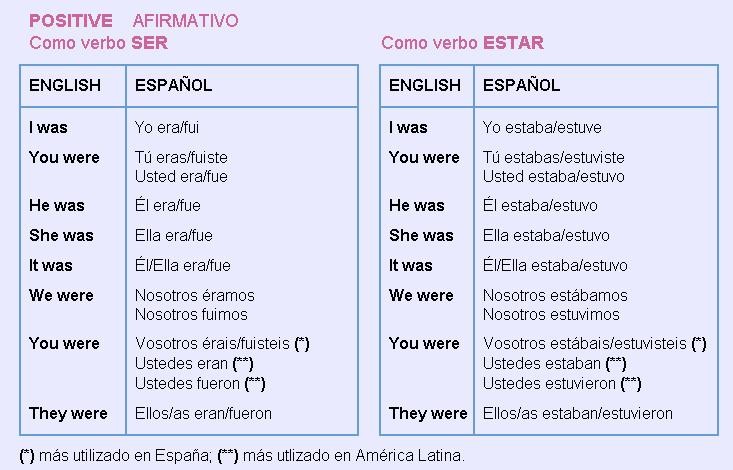The width and height of the screenshot is (733, 470).
Task: Click 'Yo estaba/estuve' cell
Action: coord(543,127)
